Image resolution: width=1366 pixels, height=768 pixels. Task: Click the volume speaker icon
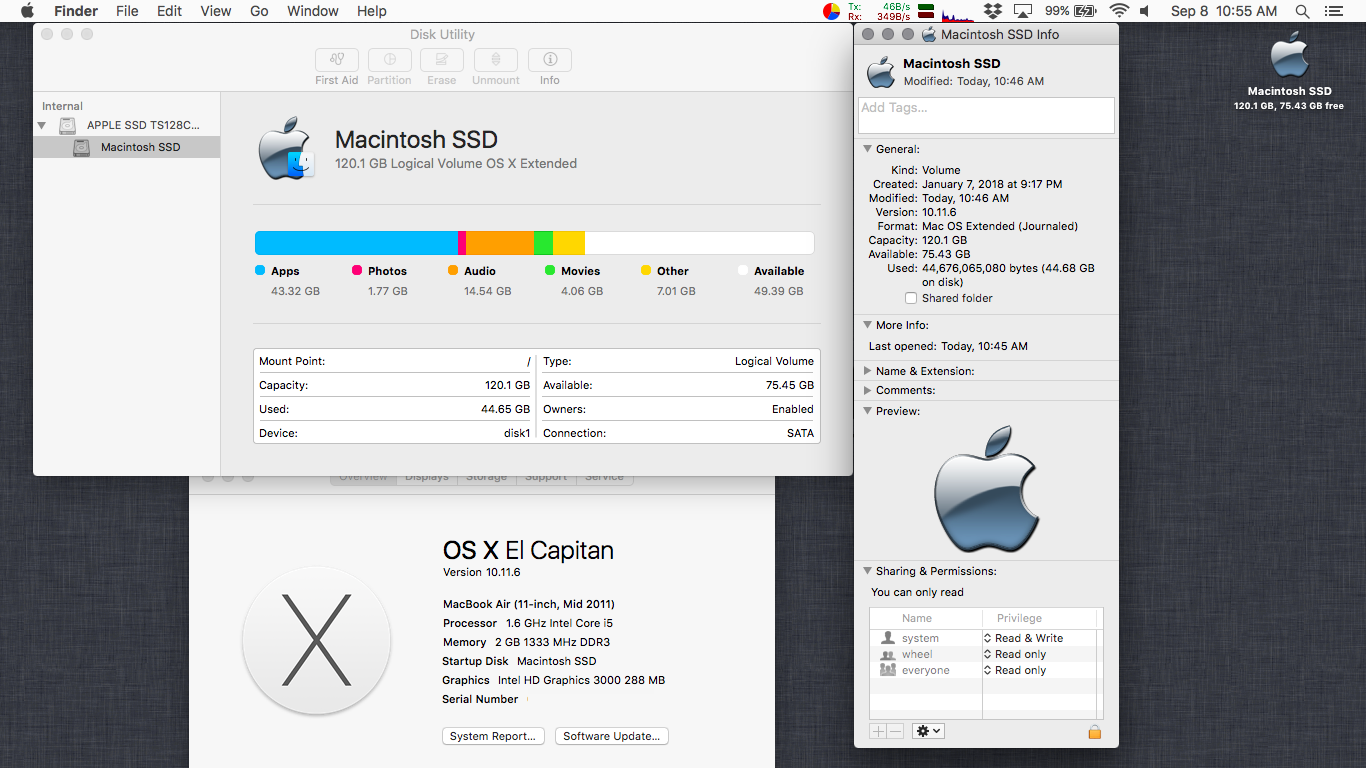tap(1145, 11)
